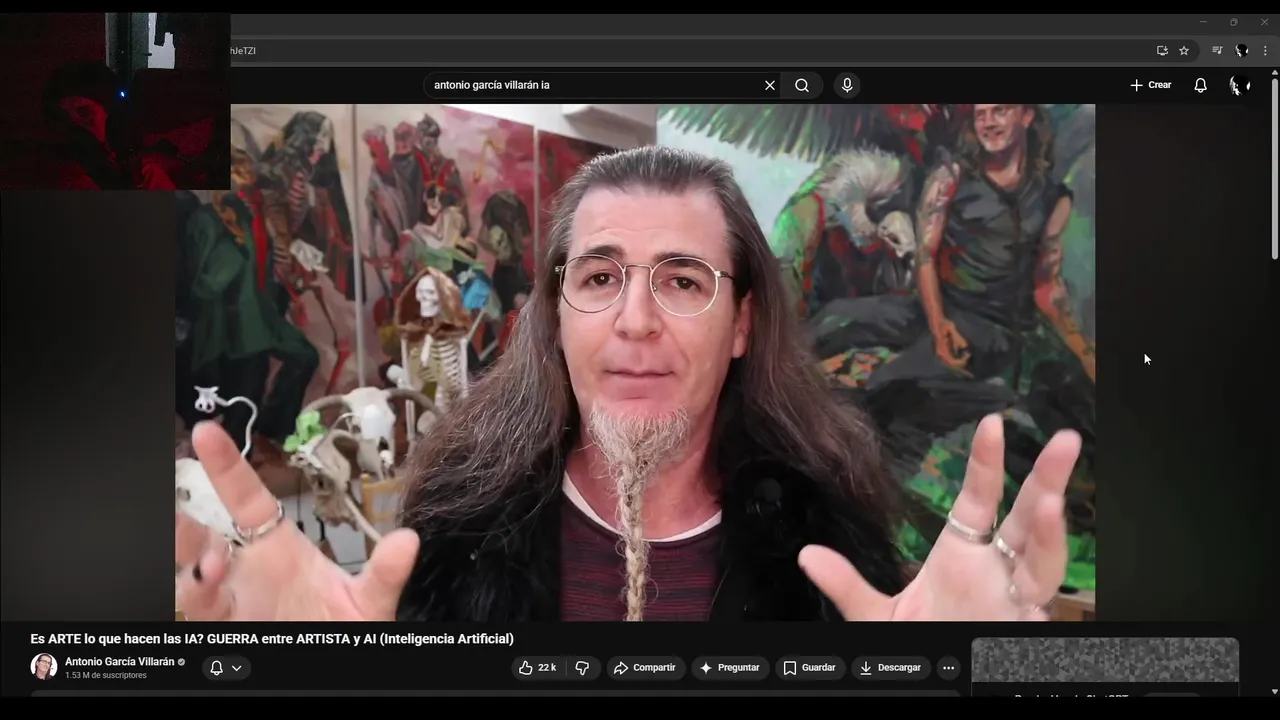The width and height of the screenshot is (1280, 720).
Task: Click the scrollbar up arrow
Action: coord(1274,74)
